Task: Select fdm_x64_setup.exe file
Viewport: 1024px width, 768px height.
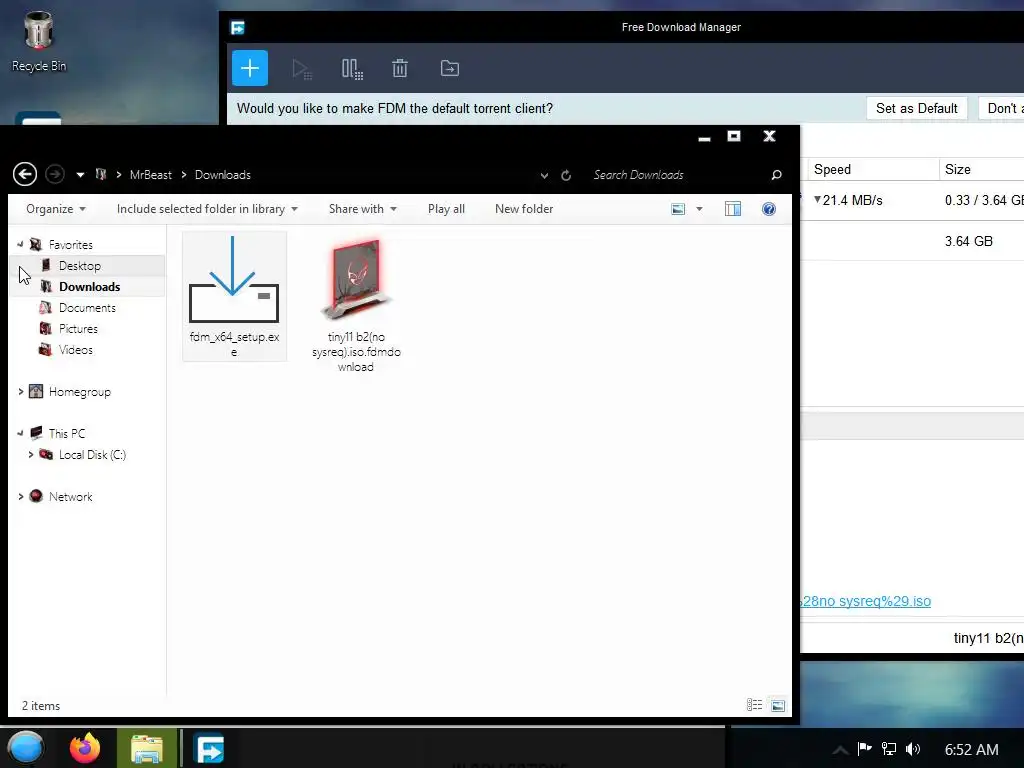Action: coord(234,296)
